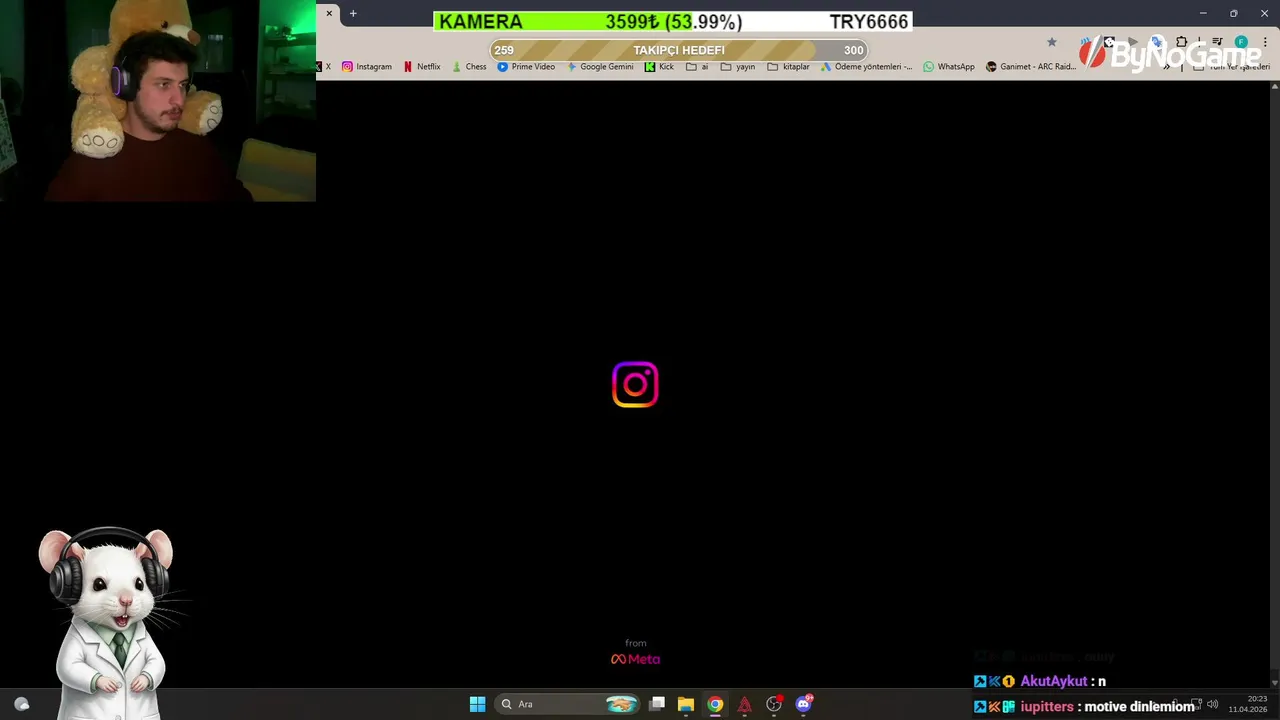1280x720 pixels.
Task: Switch to Chrome in the taskbar
Action: [x=715, y=704]
